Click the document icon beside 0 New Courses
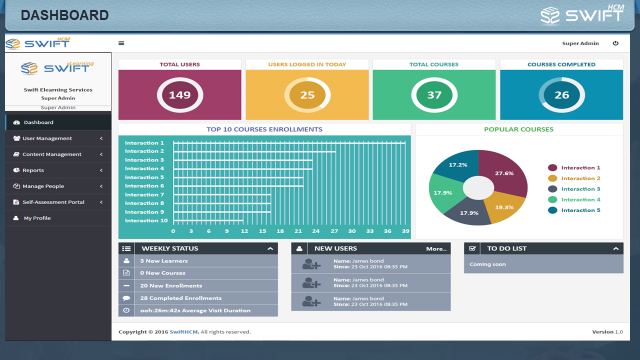The image size is (640, 360). point(127,273)
